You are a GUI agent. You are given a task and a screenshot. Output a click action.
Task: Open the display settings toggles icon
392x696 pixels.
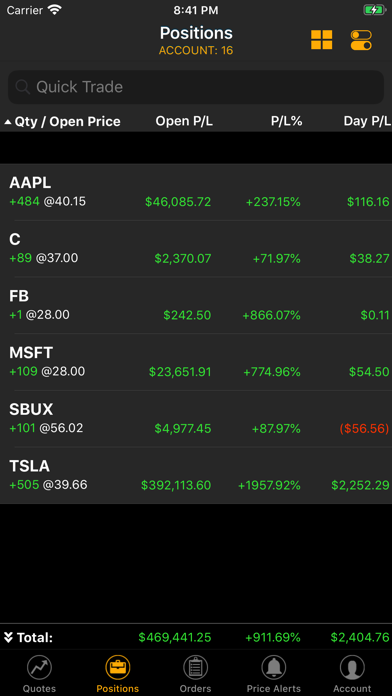click(361, 40)
